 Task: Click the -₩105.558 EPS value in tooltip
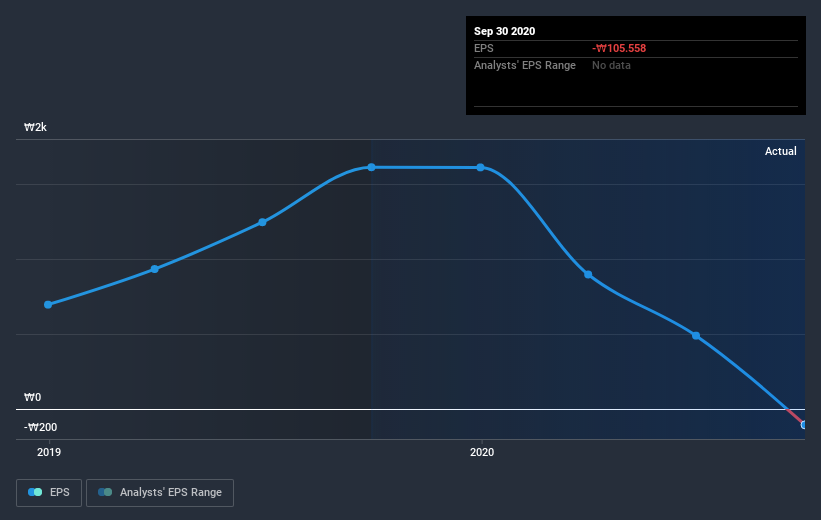[619, 49]
